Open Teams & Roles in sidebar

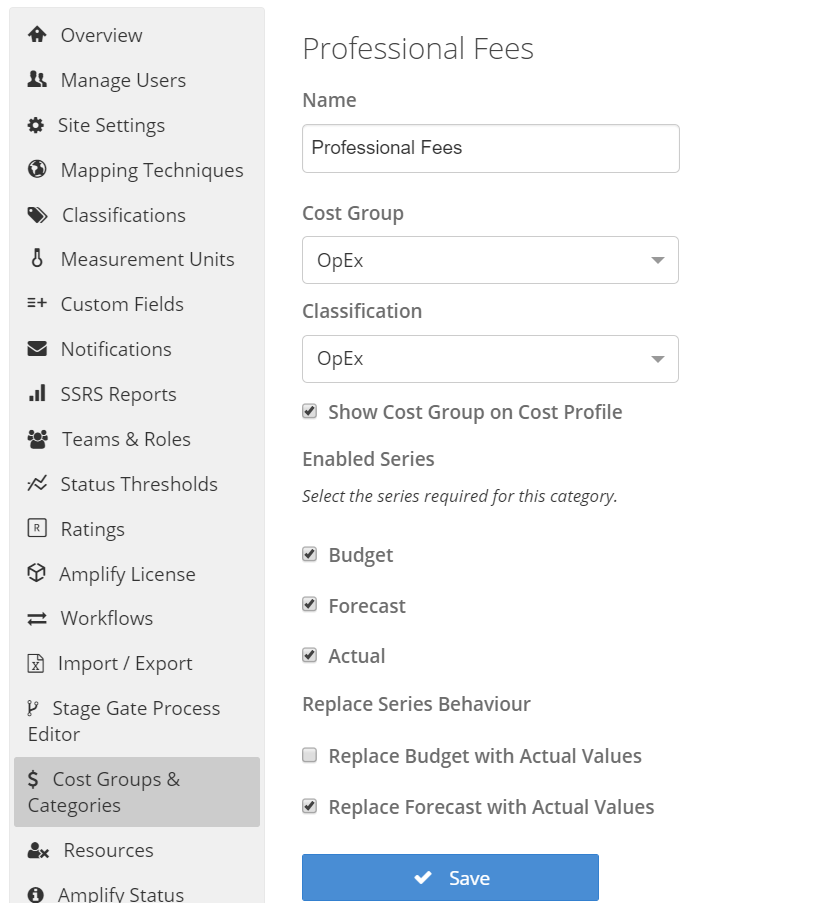(126, 439)
